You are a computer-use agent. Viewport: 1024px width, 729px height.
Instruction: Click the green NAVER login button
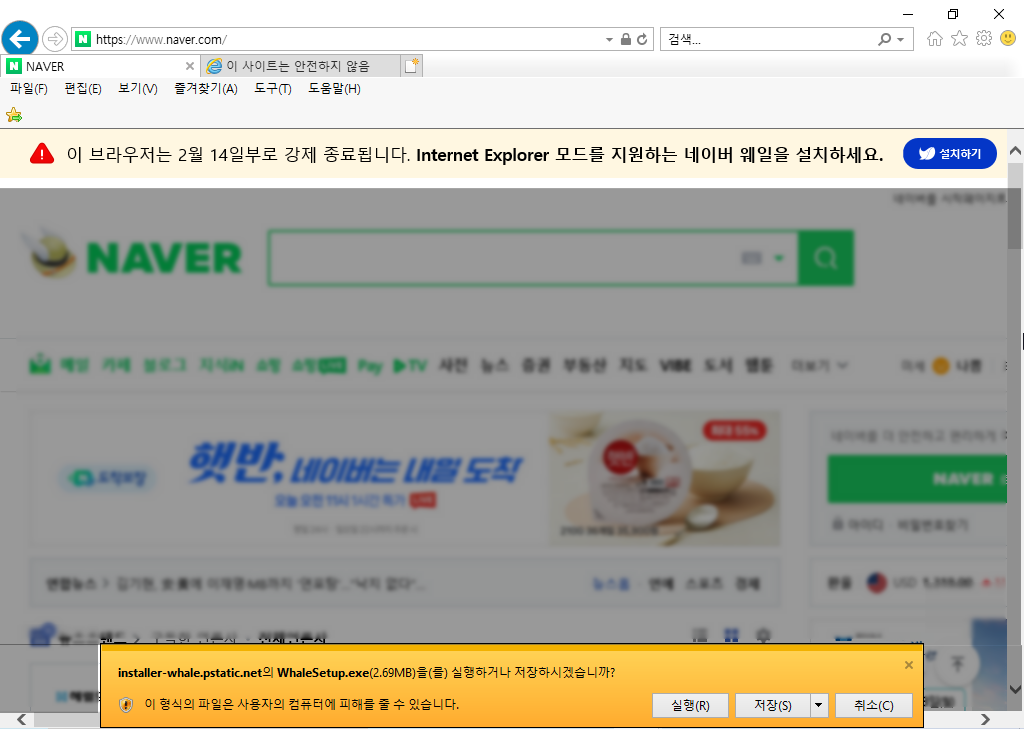[x=917, y=479]
